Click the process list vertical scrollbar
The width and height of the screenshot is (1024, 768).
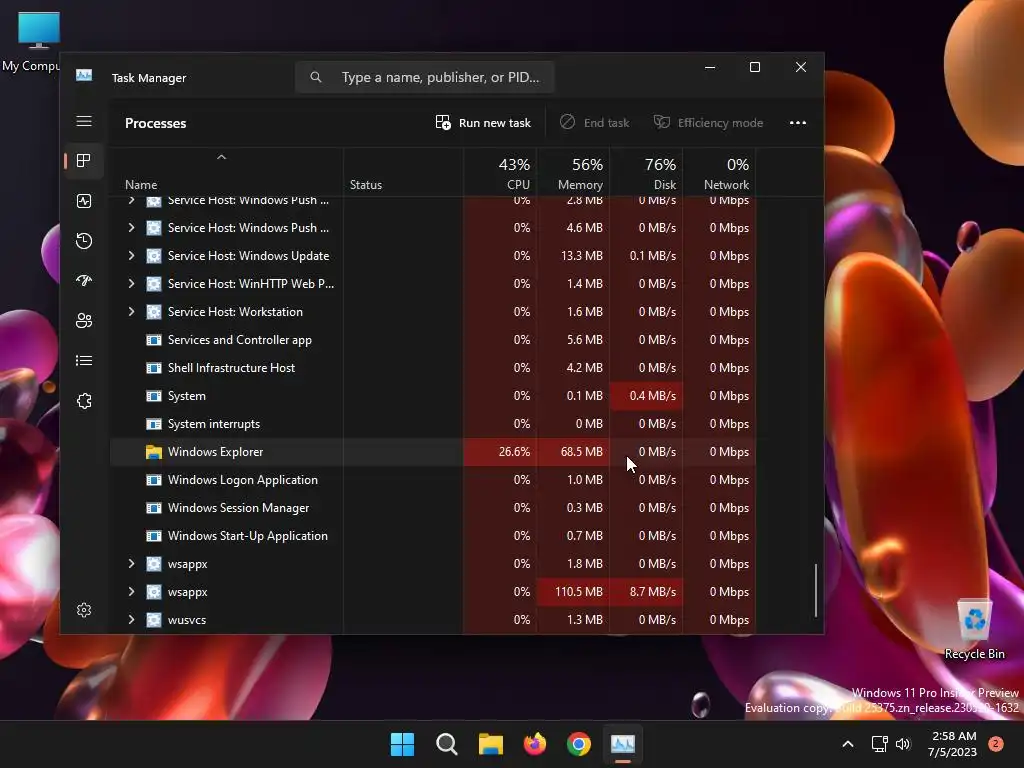coord(816,590)
